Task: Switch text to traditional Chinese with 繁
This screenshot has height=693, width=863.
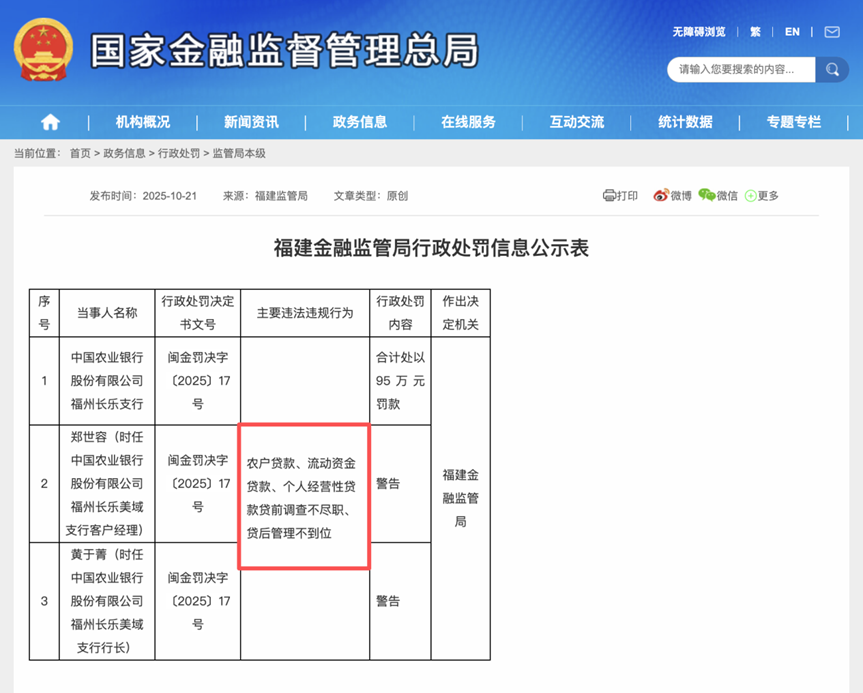Action: coord(755,31)
